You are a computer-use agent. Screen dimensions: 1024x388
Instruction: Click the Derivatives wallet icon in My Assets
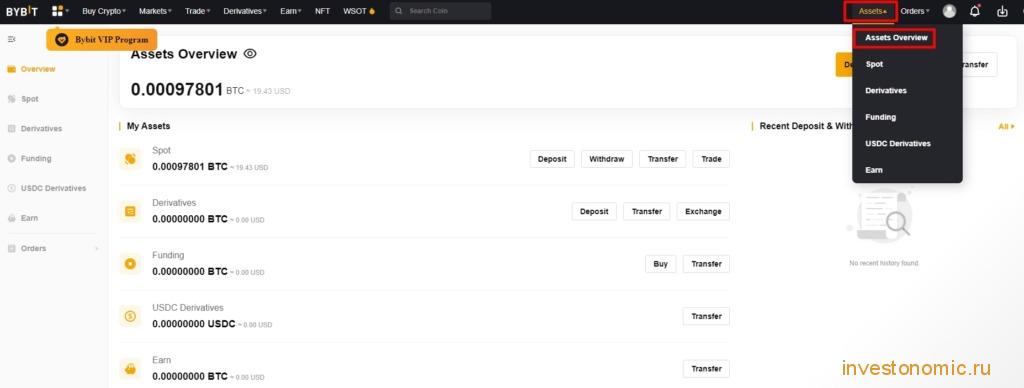click(130, 211)
